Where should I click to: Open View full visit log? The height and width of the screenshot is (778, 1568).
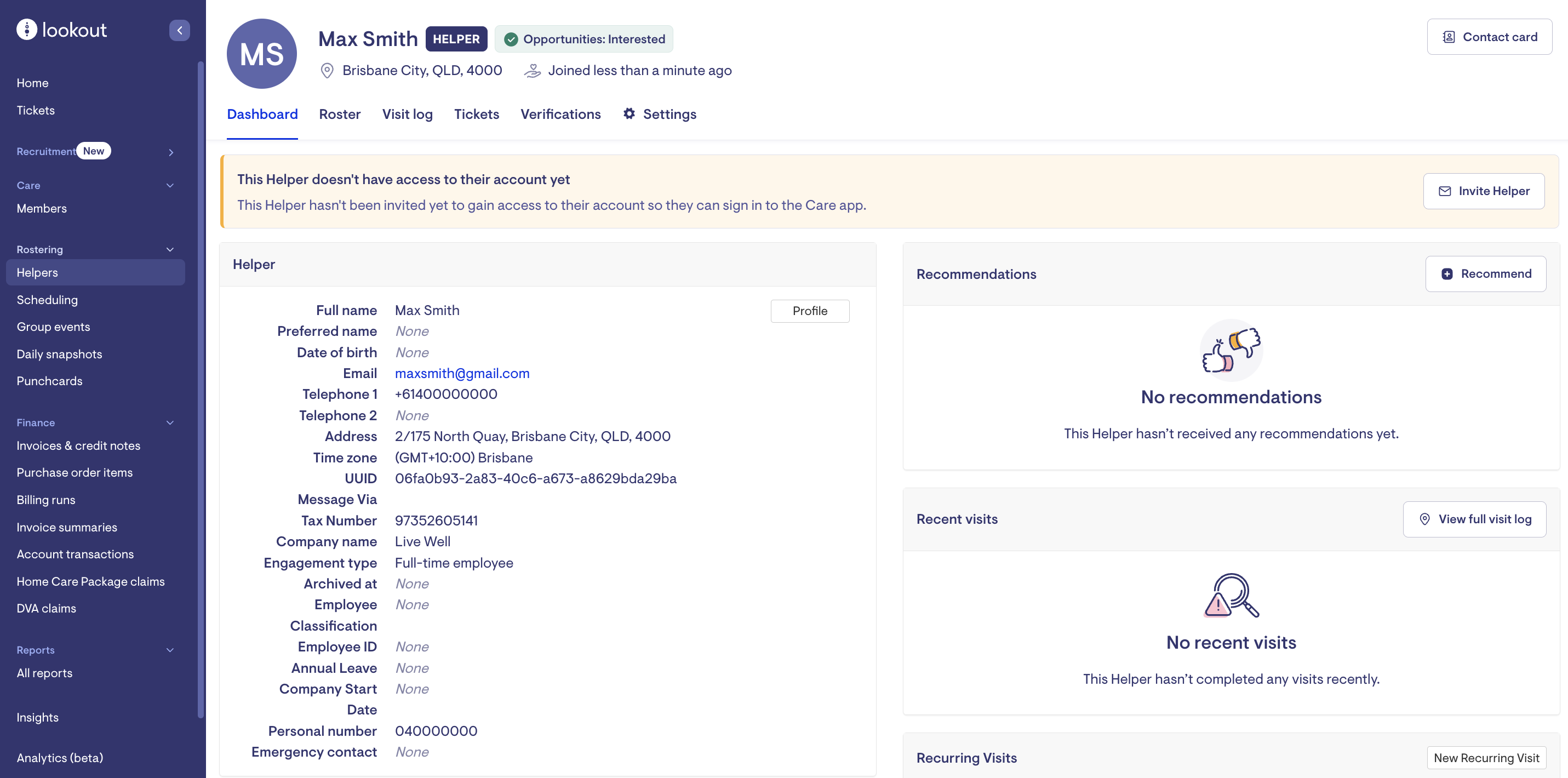point(1474,519)
